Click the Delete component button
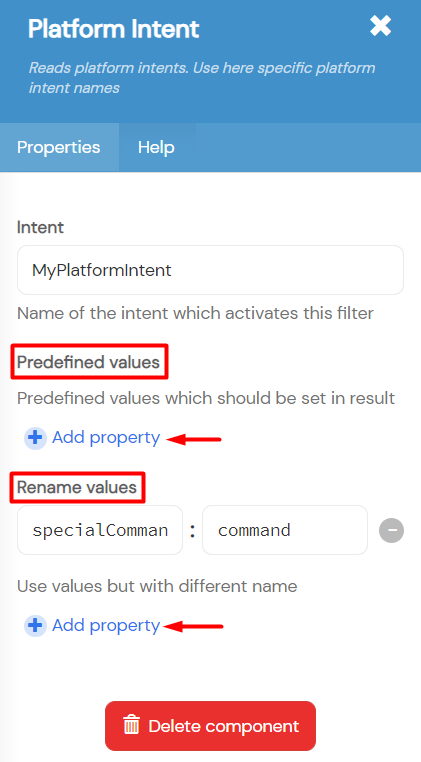421x762 pixels. tap(210, 726)
